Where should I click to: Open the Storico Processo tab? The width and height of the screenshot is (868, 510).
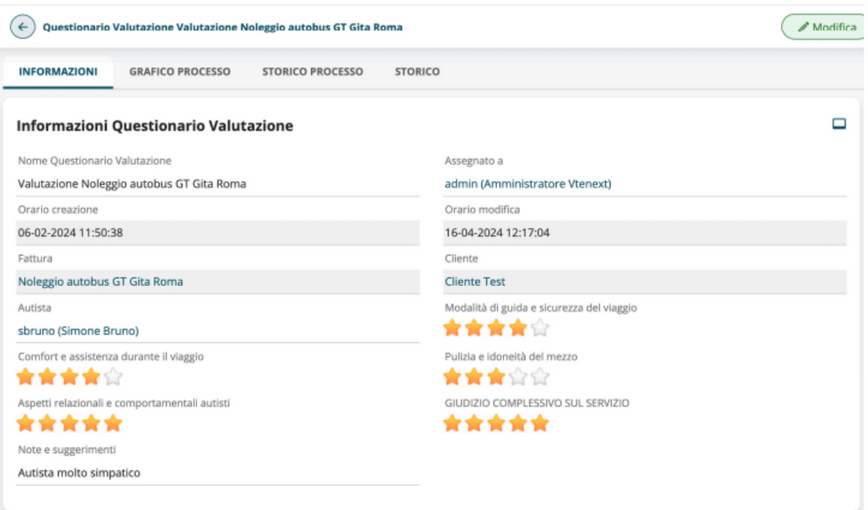click(x=312, y=72)
